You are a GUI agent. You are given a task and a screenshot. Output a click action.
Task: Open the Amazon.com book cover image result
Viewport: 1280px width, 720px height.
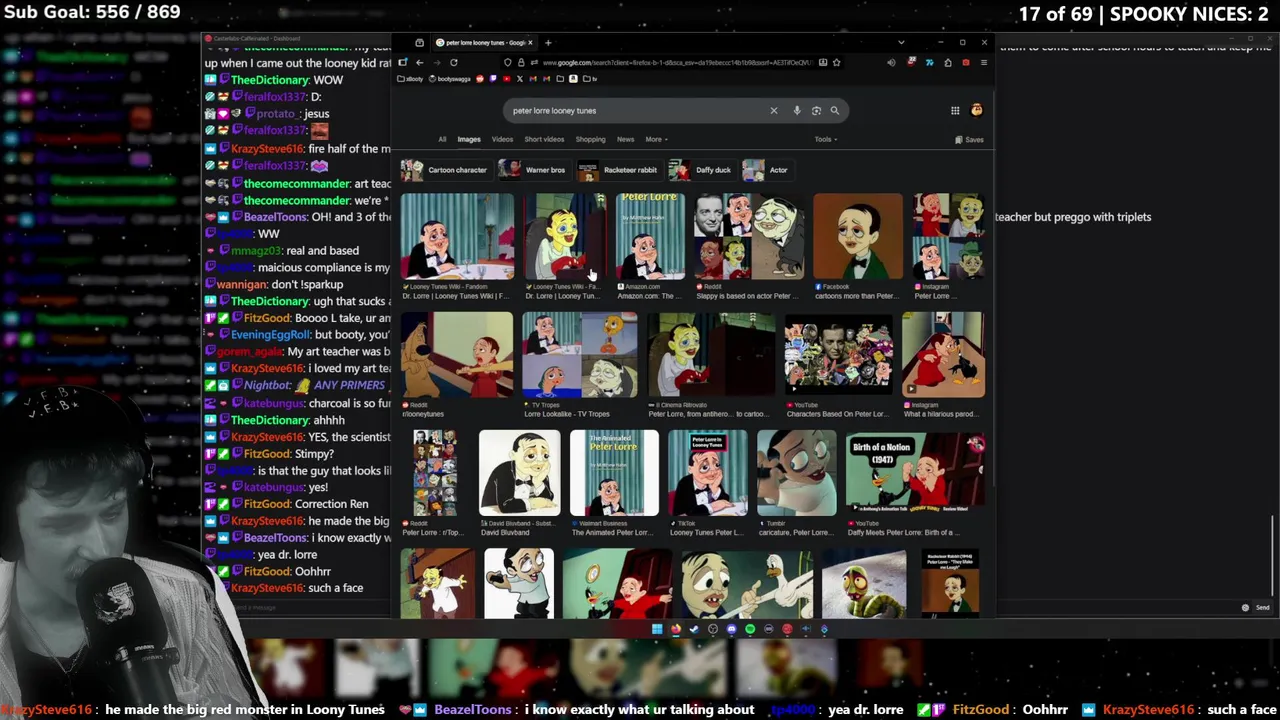(650, 236)
